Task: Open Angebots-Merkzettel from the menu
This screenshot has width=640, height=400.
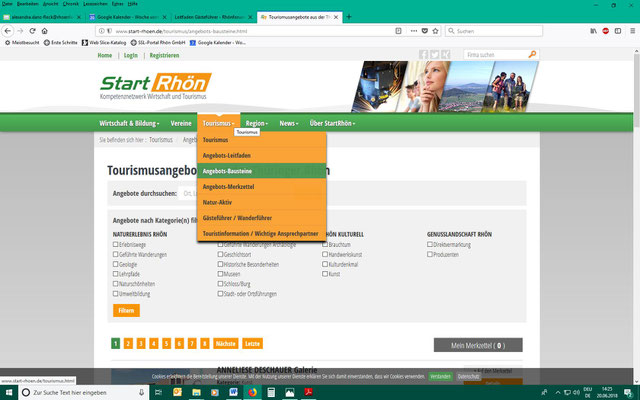Action: coord(262,187)
